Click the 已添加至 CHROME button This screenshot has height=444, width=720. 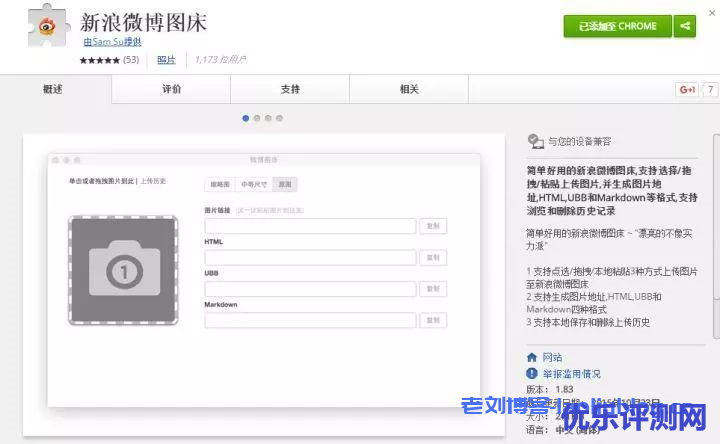[x=617, y=27]
